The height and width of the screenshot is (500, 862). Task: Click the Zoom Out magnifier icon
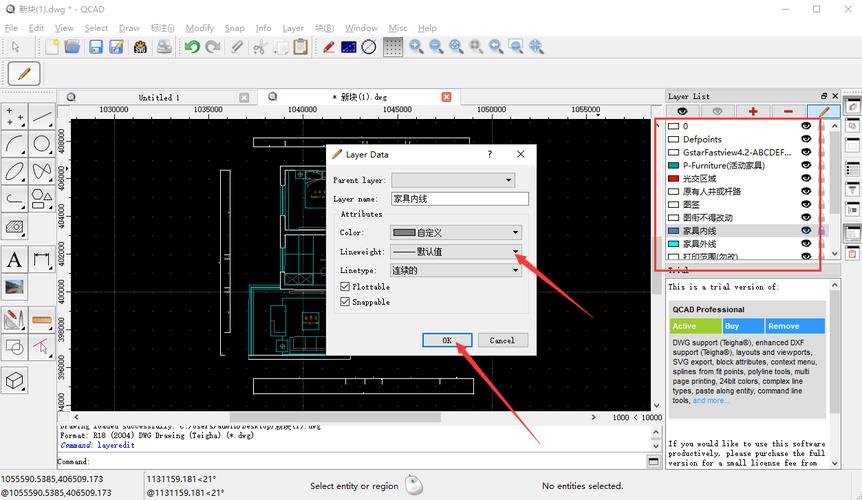pyautogui.click(x=436, y=47)
